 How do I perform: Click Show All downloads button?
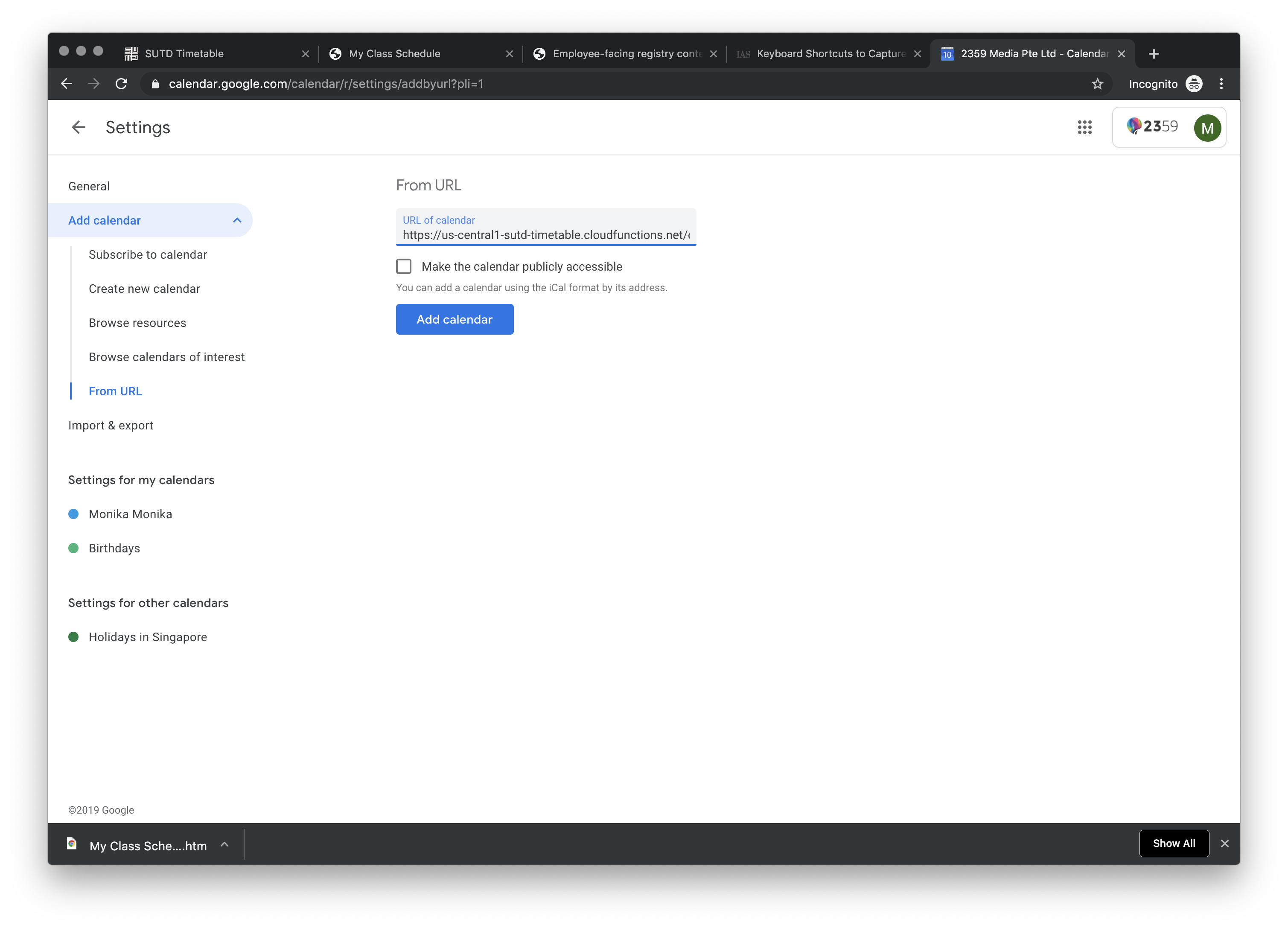point(1173,843)
